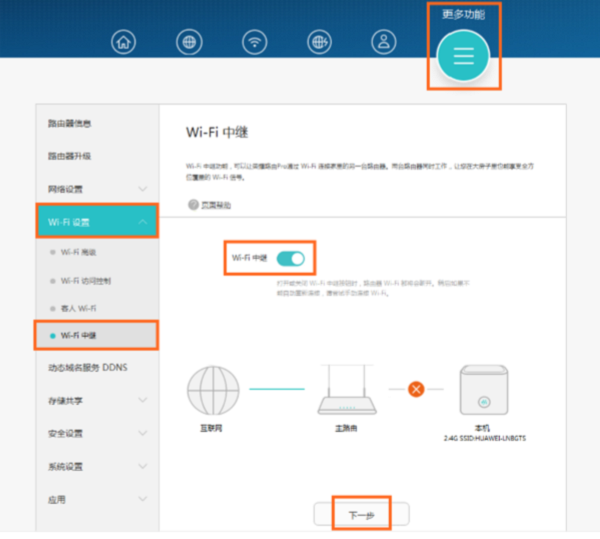Toggle the Wi-Fi 中继 switch
Screen dimensions: 600x539
click(290, 258)
